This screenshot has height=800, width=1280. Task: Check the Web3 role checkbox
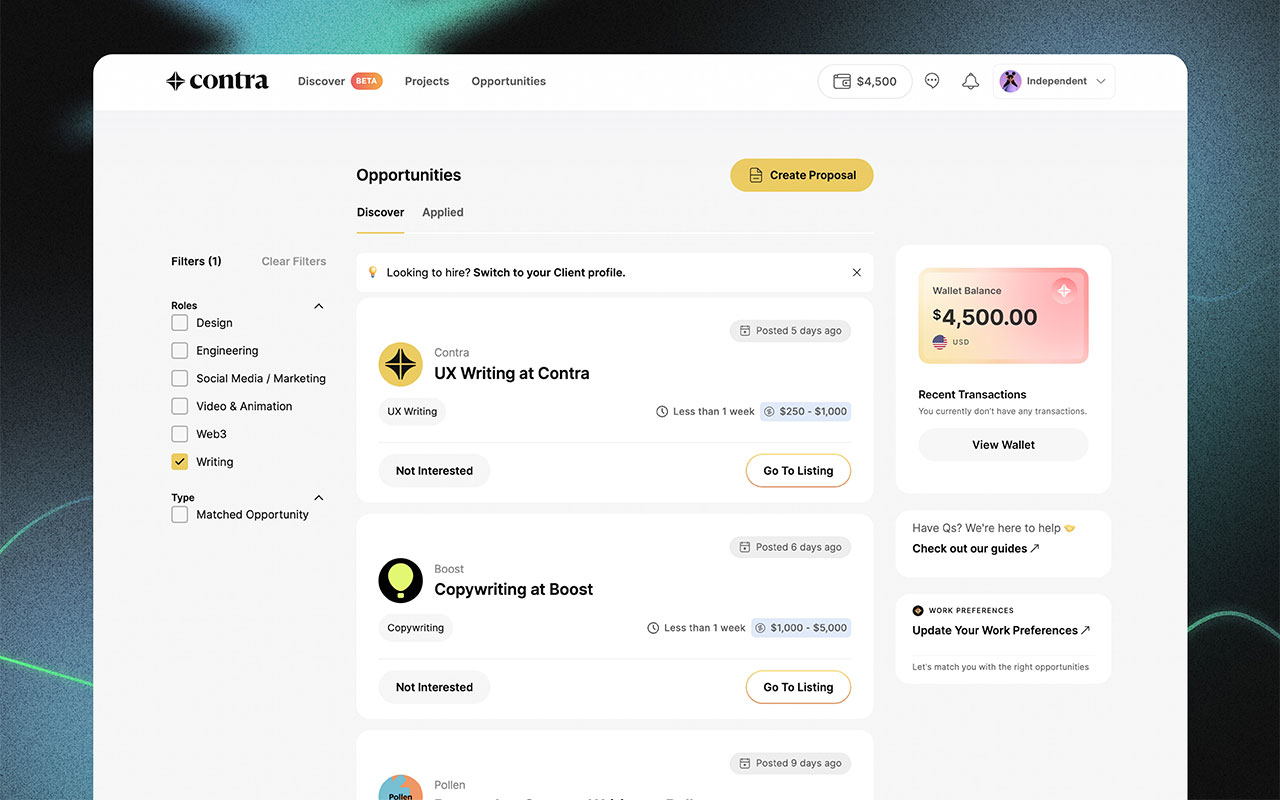coord(180,434)
